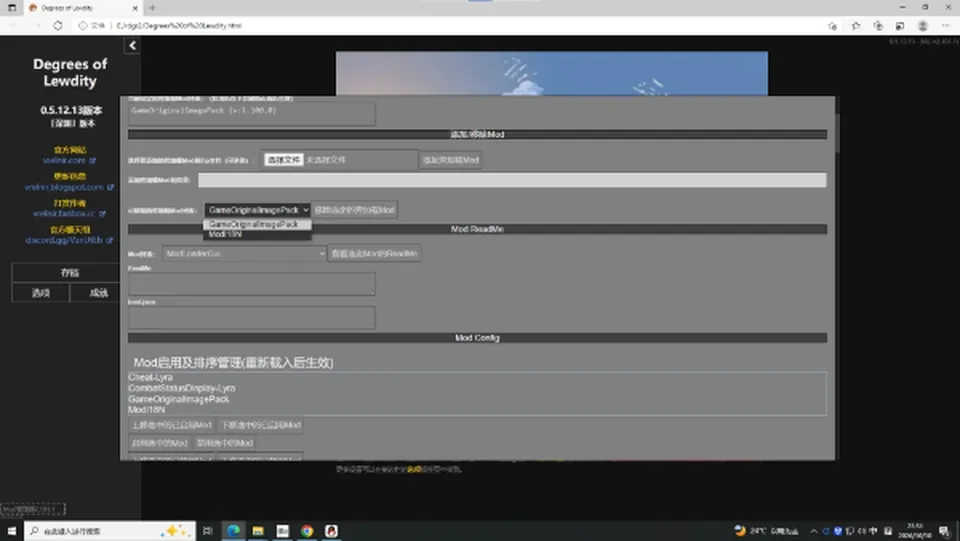The image size is (960, 541).
Task: Select ModI18N in the mod order list
Action: 146,409
